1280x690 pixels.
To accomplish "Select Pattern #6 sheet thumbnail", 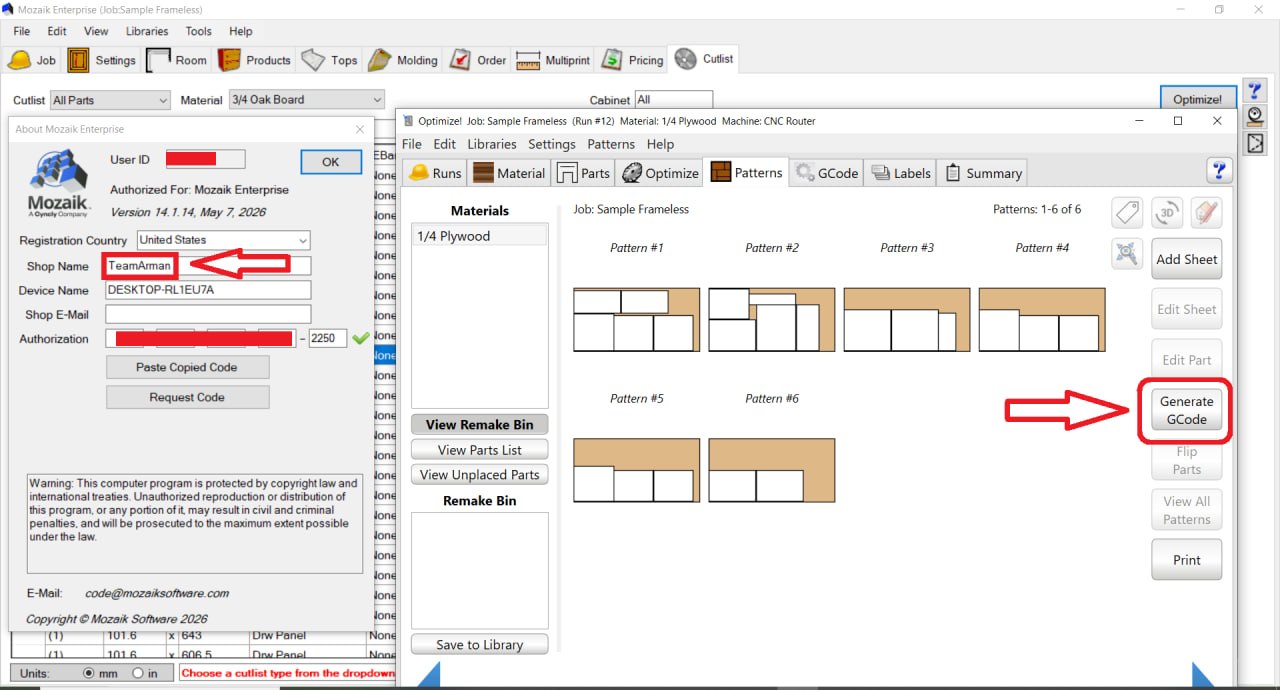I will pos(772,470).
